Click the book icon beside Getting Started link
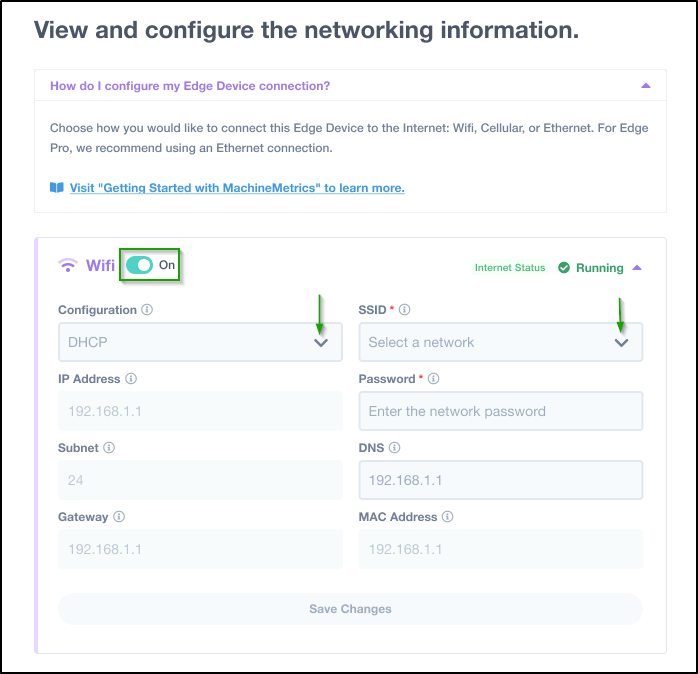The height and width of the screenshot is (674, 698). coord(57,187)
